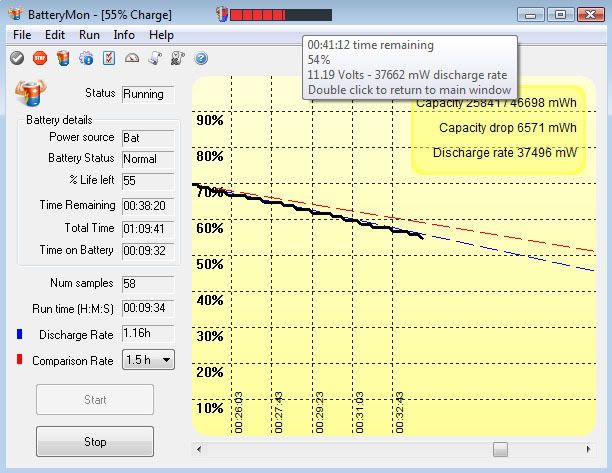Image resolution: width=612 pixels, height=473 pixels.
Task: Click the Time on Battery field 00:09:32
Action: [148, 251]
